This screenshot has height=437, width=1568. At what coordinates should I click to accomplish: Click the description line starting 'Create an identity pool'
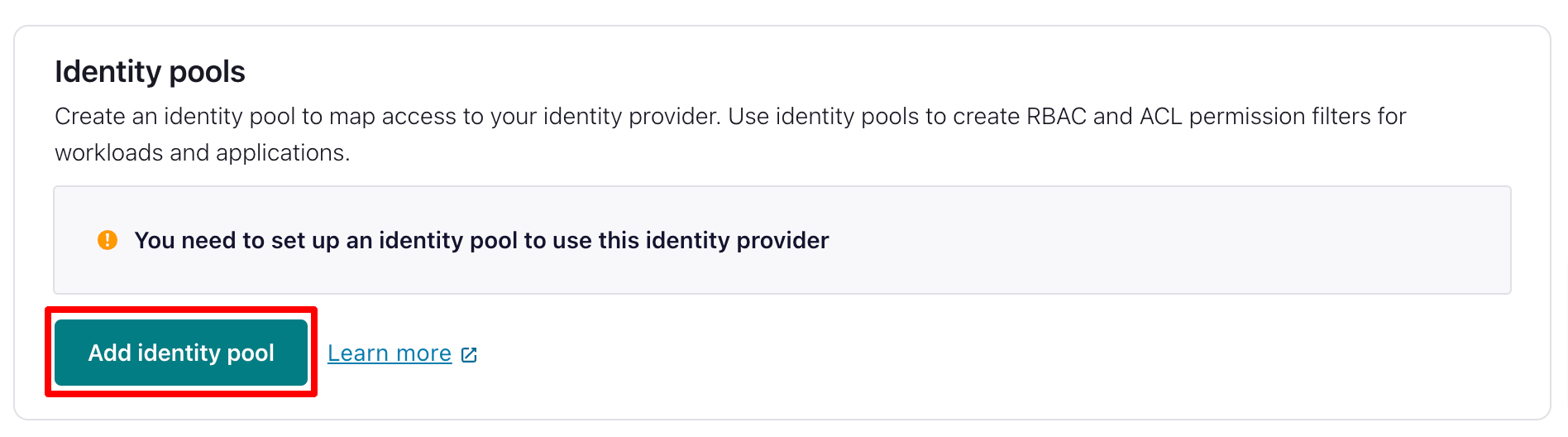[389, 117]
